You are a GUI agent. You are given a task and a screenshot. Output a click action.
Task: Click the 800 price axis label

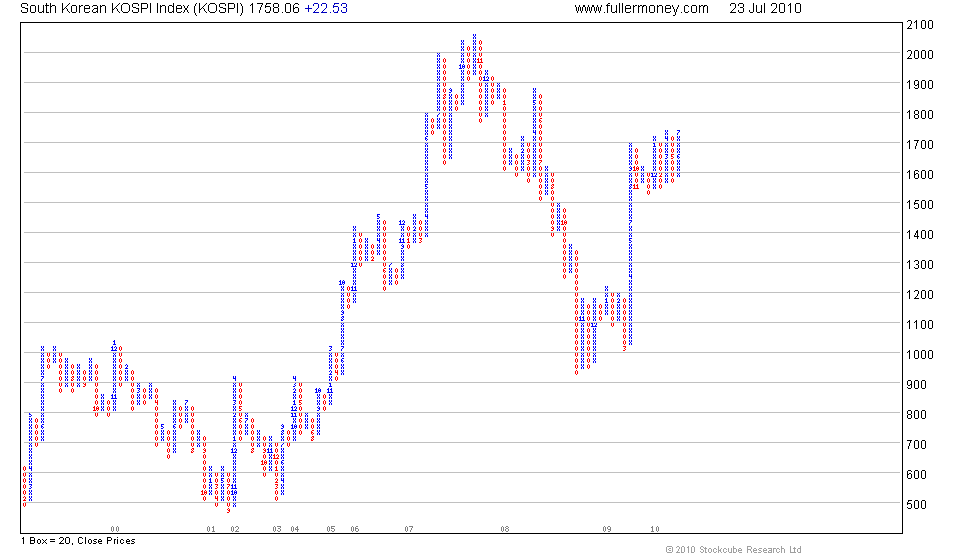pos(916,415)
